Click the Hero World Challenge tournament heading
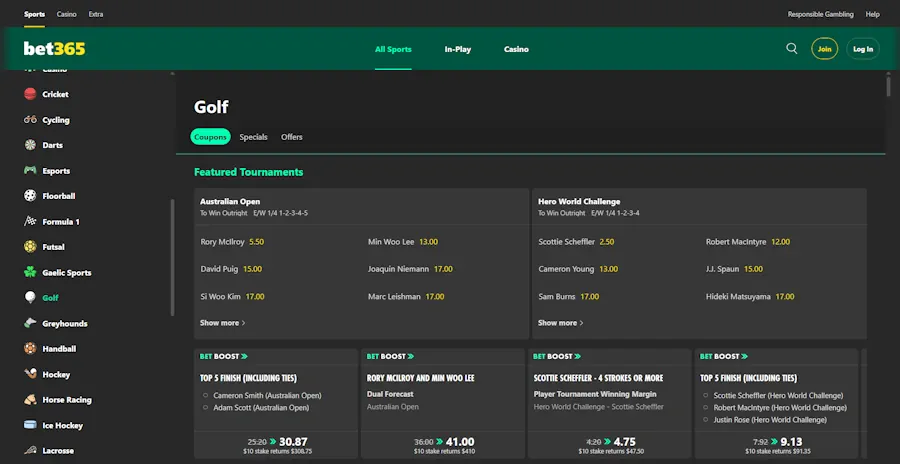This screenshot has width=900, height=464. point(579,202)
